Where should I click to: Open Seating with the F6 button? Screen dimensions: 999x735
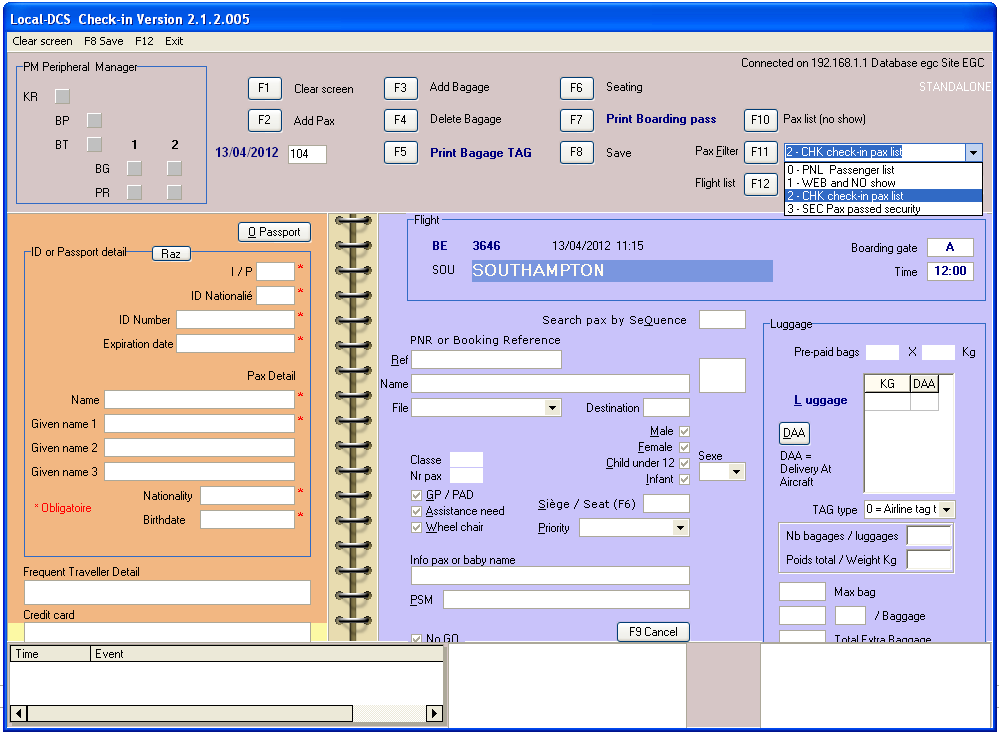pyautogui.click(x=576, y=88)
